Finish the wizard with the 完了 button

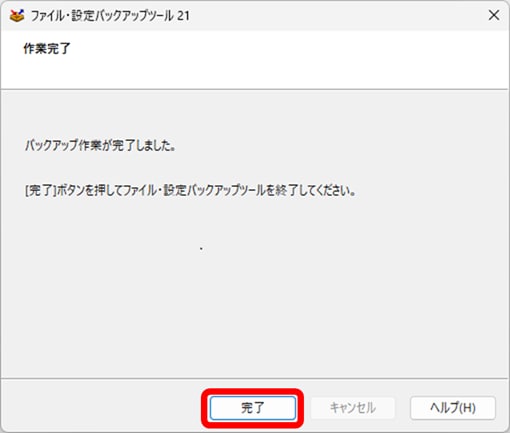pyautogui.click(x=253, y=408)
